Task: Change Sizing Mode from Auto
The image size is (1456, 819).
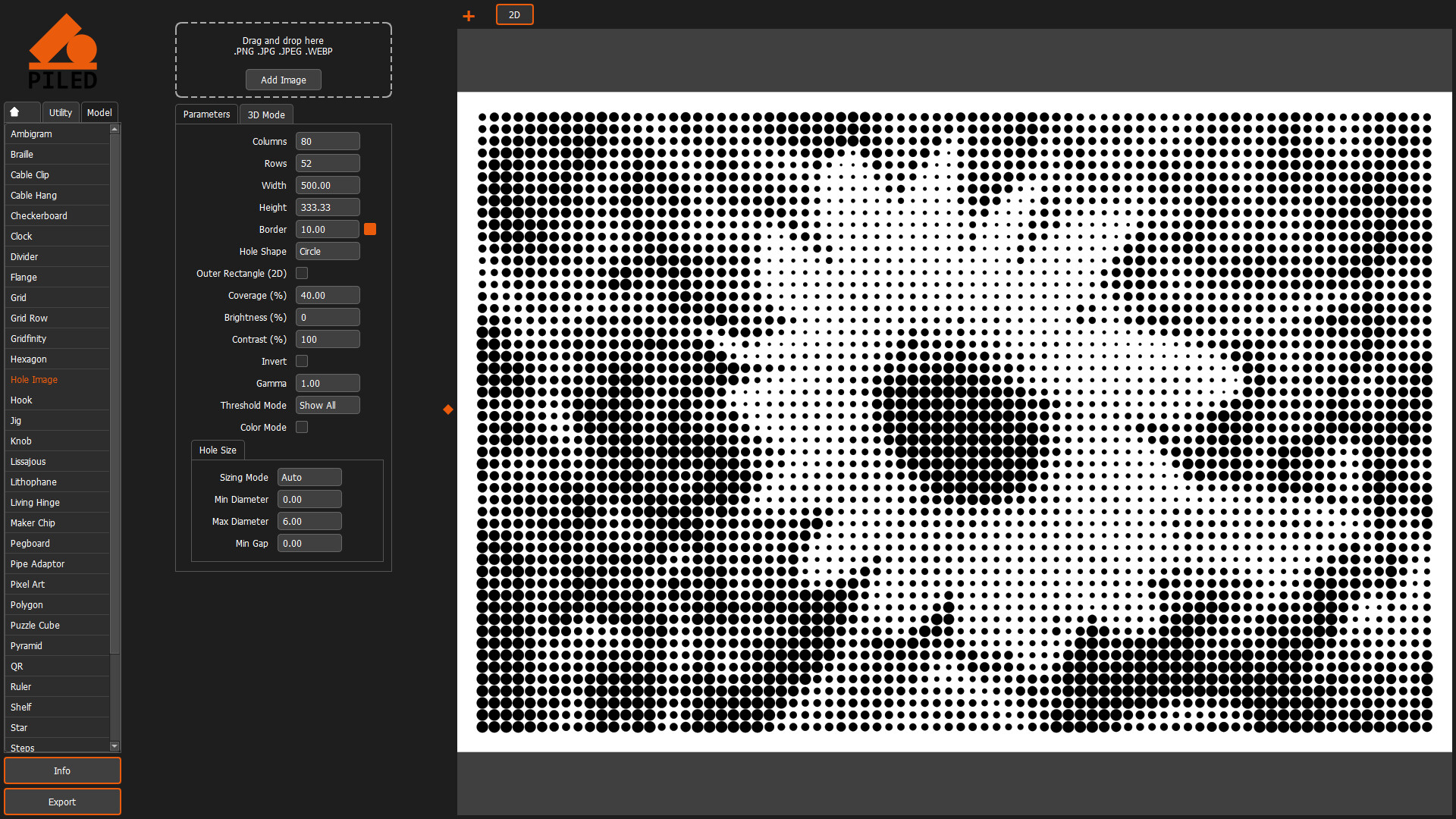Action: pyautogui.click(x=309, y=476)
